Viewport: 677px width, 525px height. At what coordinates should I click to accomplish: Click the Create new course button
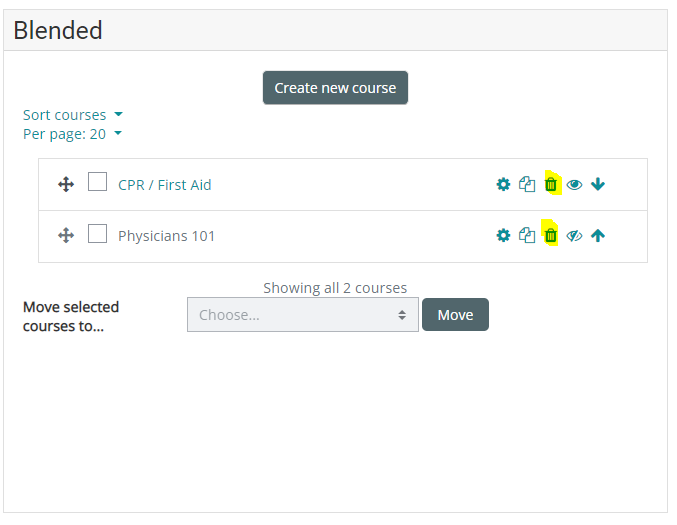point(335,88)
